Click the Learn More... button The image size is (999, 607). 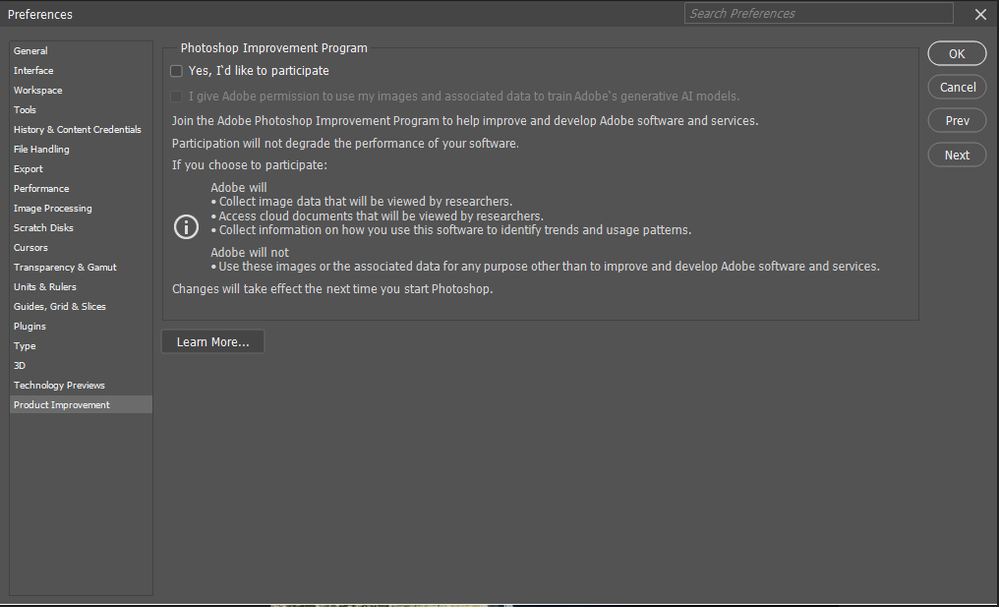213,342
